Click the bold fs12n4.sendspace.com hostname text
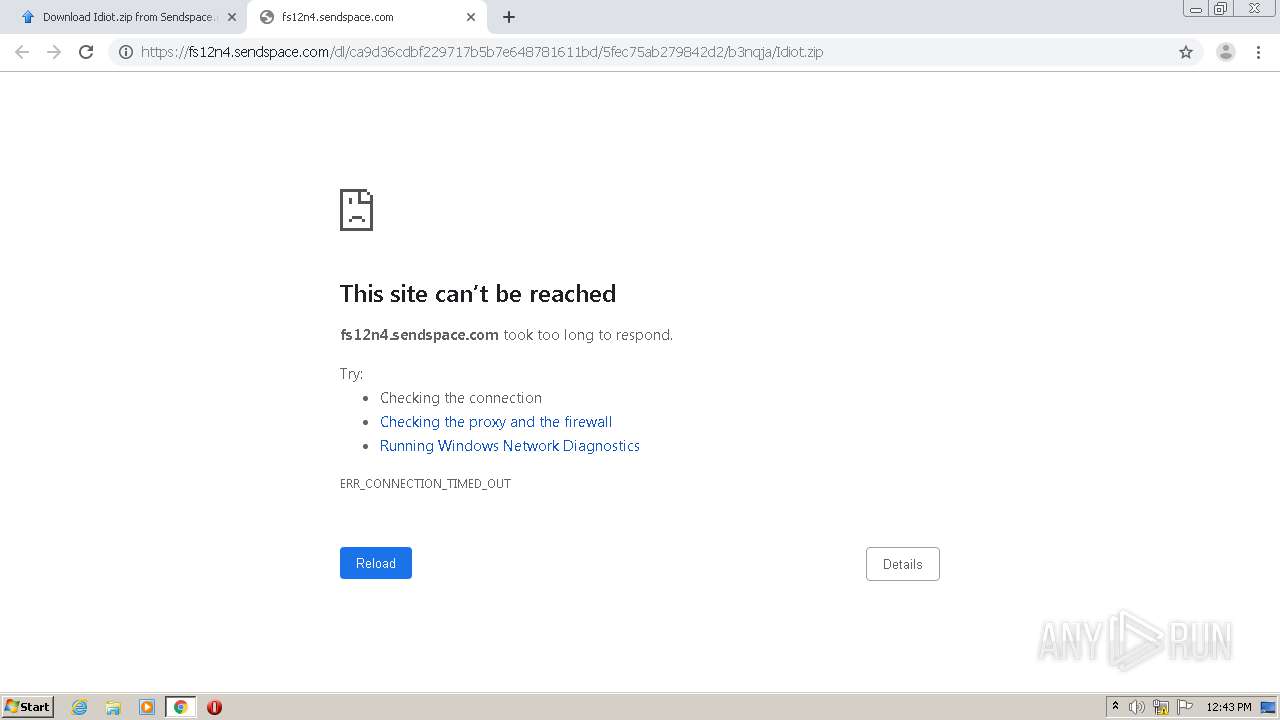The image size is (1280, 720). coord(419,335)
